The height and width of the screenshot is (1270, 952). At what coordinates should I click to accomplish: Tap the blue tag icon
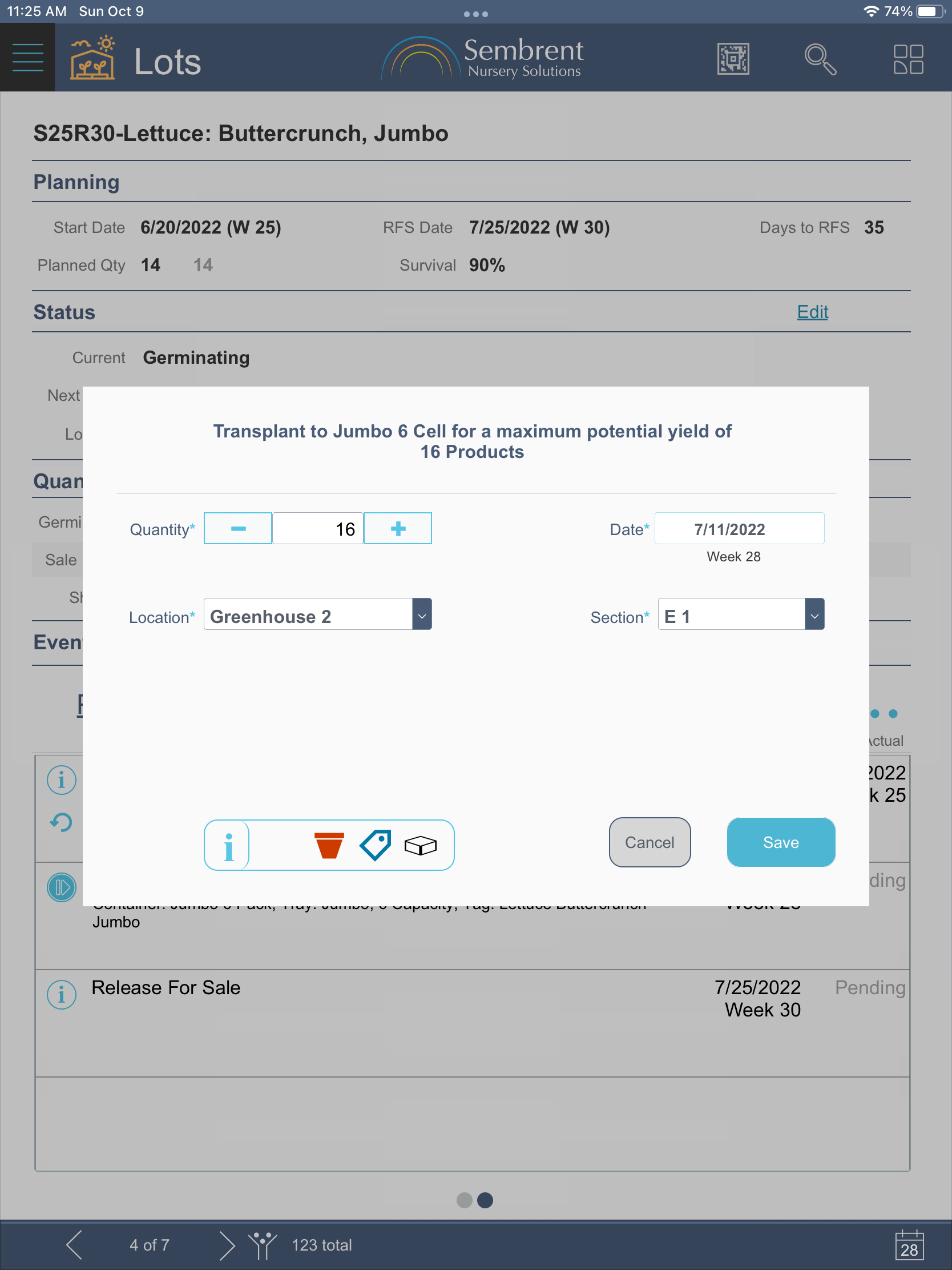[376, 845]
